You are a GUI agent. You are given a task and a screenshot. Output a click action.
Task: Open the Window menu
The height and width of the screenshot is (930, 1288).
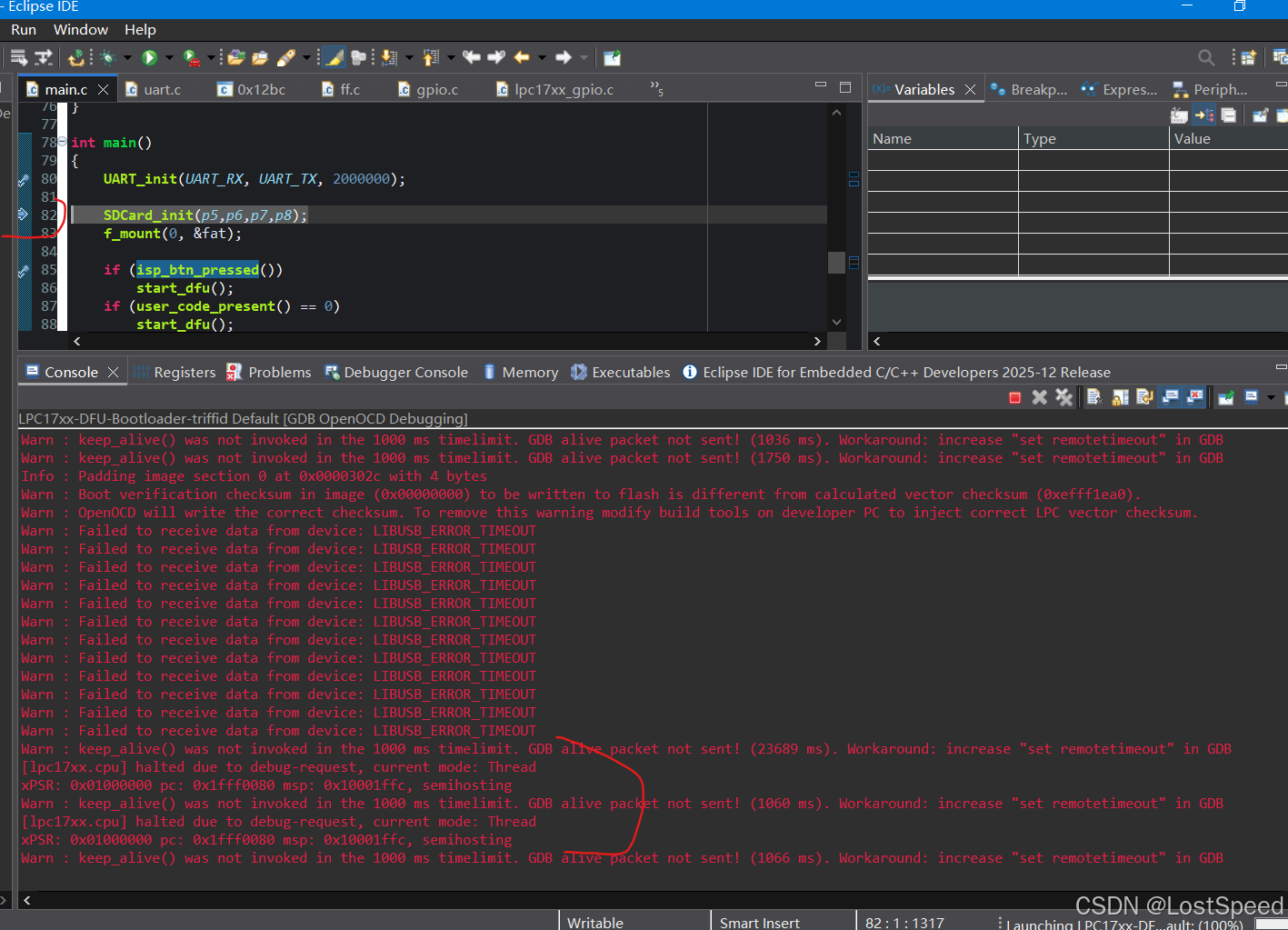click(81, 30)
